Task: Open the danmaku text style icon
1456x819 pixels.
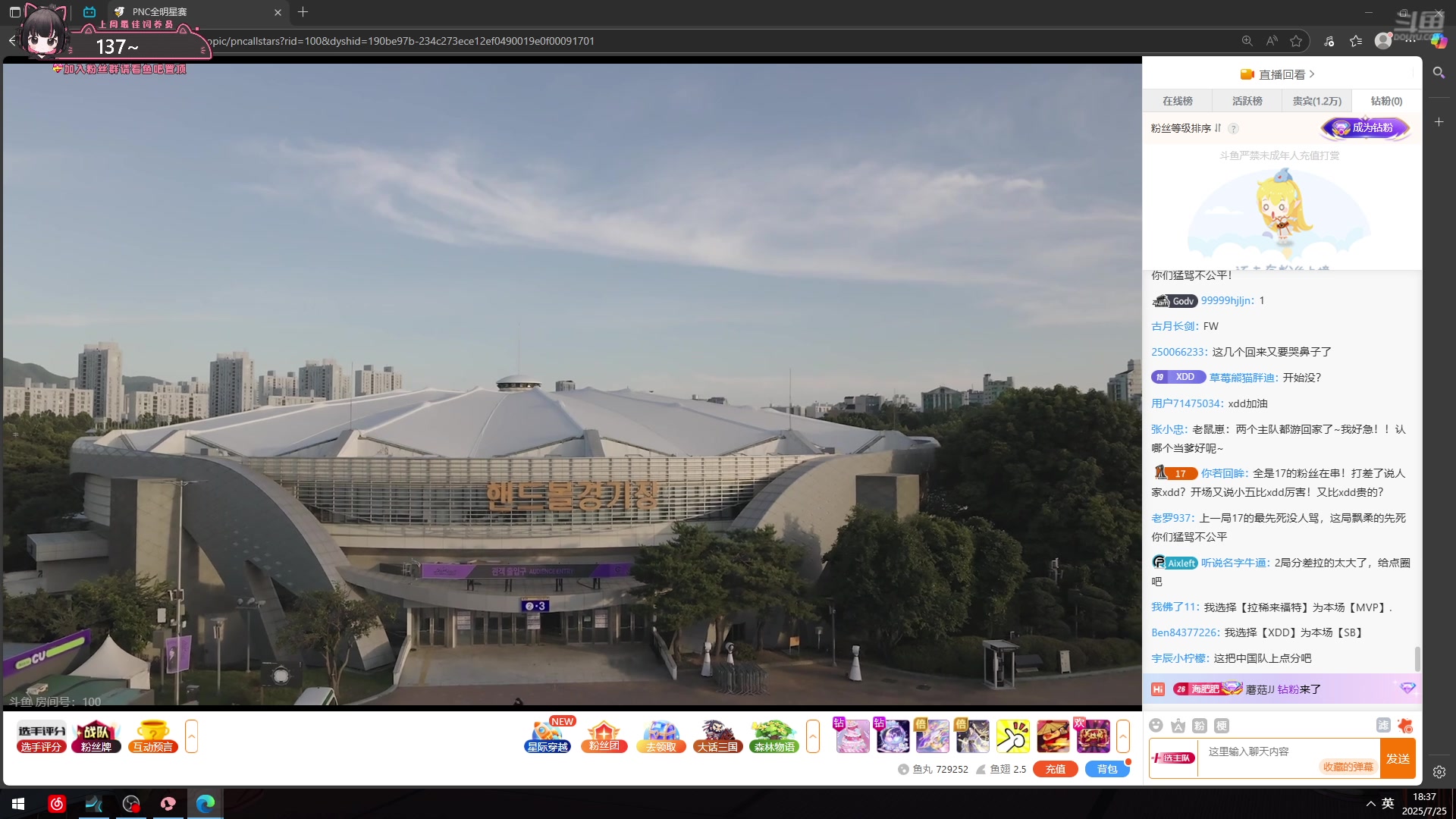Action: [1178, 726]
